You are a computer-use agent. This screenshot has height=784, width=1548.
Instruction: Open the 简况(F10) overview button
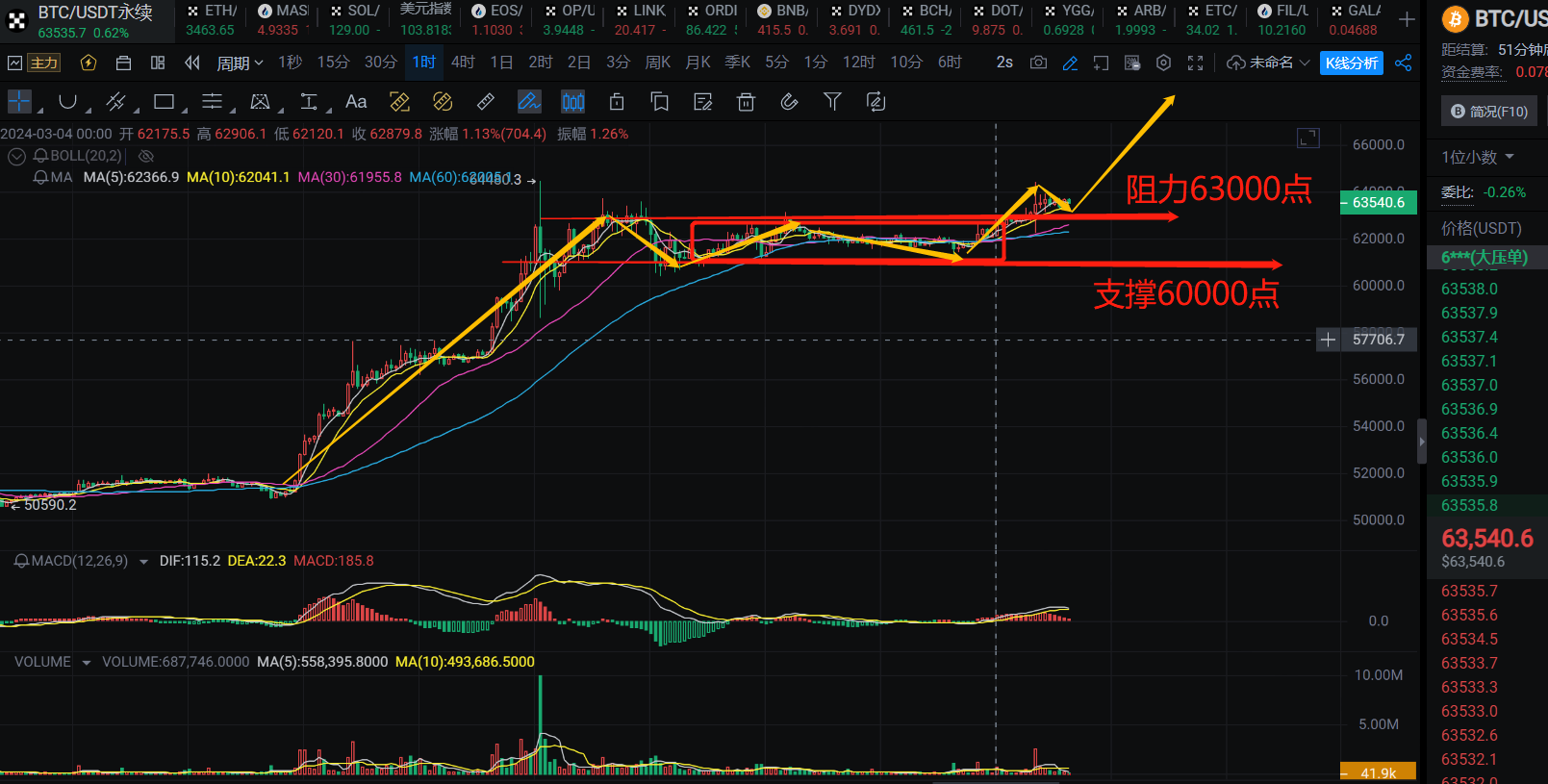tap(1489, 112)
